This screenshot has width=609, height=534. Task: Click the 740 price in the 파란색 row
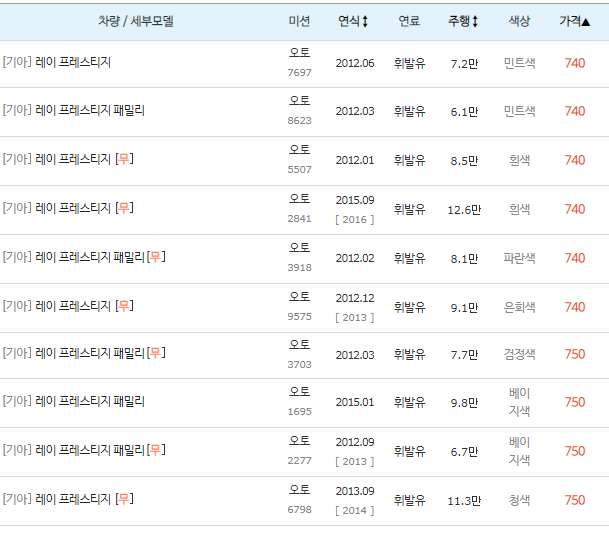[x=575, y=258]
